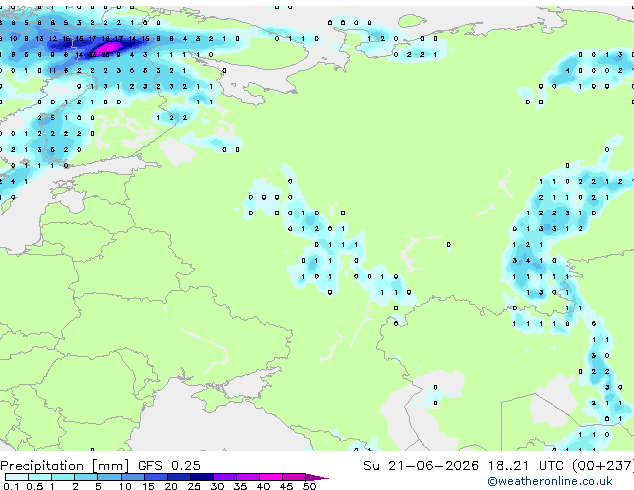This screenshot has width=634, height=490.
Task: Select the 0.1–0.5 mm legend swatch
Action: click(17, 477)
